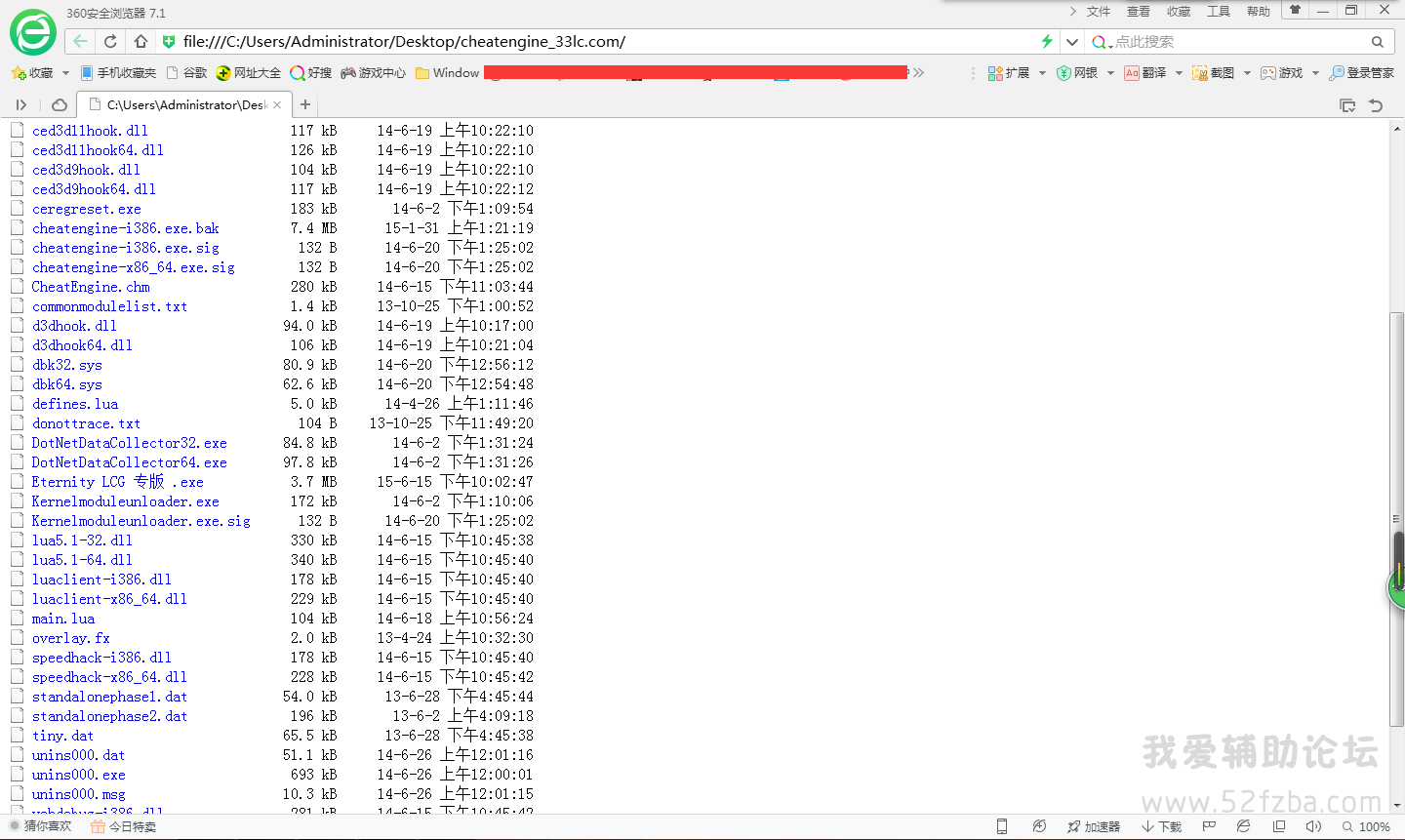Screen dimensions: 1405x840
Task: Open the home page icon
Action: point(140,41)
